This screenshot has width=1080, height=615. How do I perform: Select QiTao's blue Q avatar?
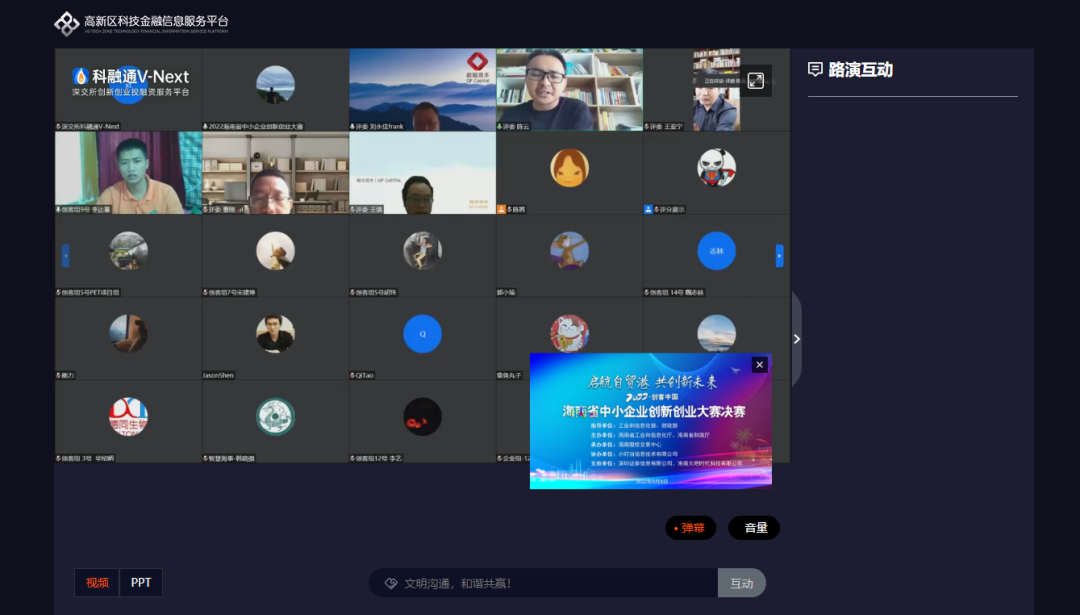[422, 334]
